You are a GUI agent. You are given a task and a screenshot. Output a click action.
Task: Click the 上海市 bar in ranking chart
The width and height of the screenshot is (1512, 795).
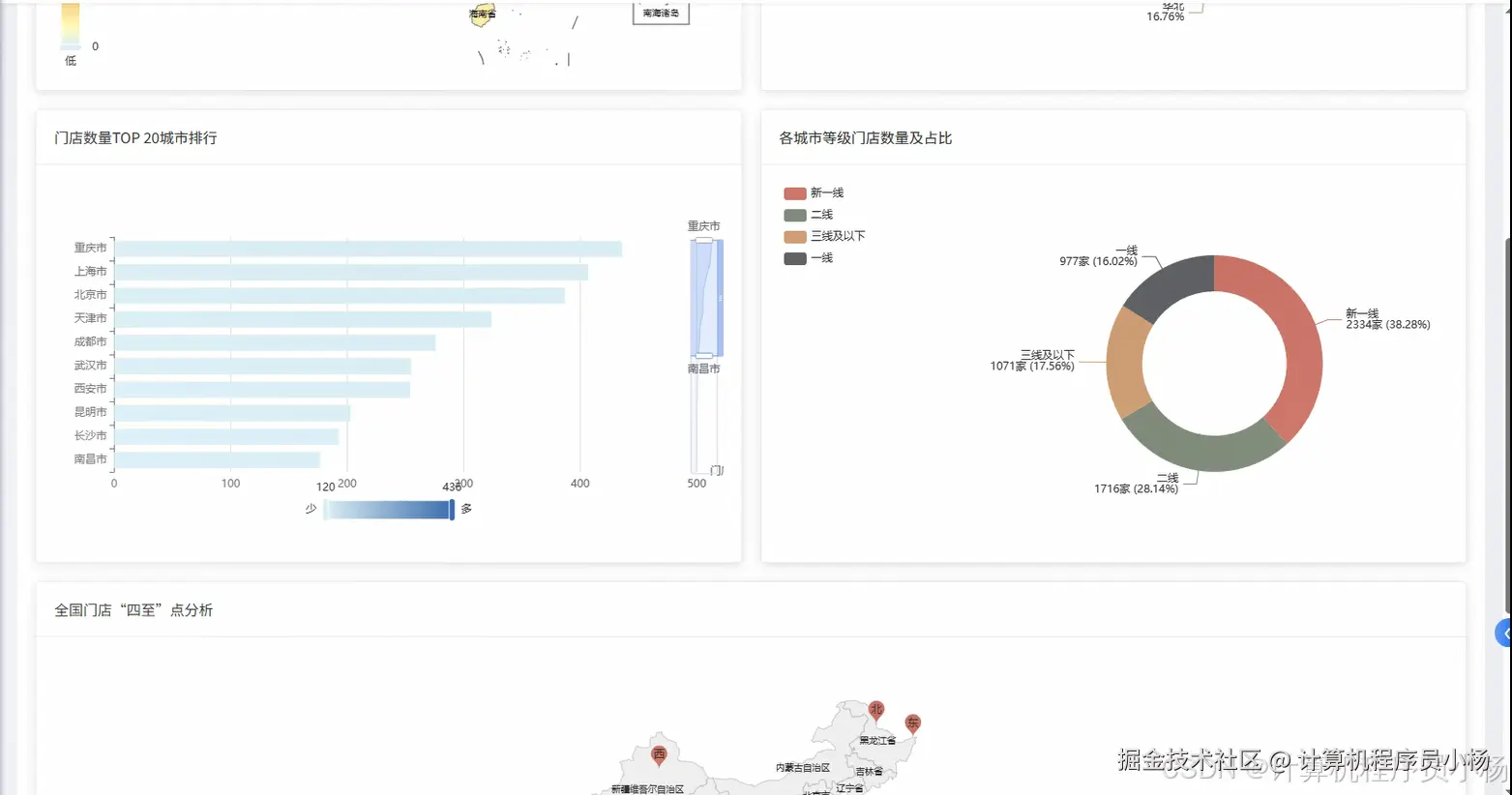point(351,273)
